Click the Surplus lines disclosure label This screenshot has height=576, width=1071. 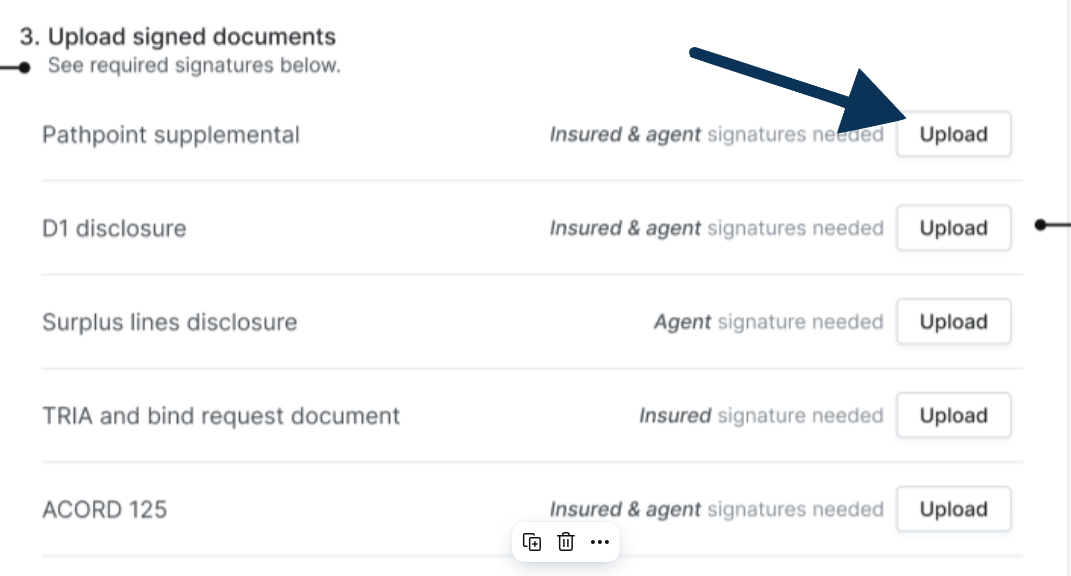pos(170,322)
